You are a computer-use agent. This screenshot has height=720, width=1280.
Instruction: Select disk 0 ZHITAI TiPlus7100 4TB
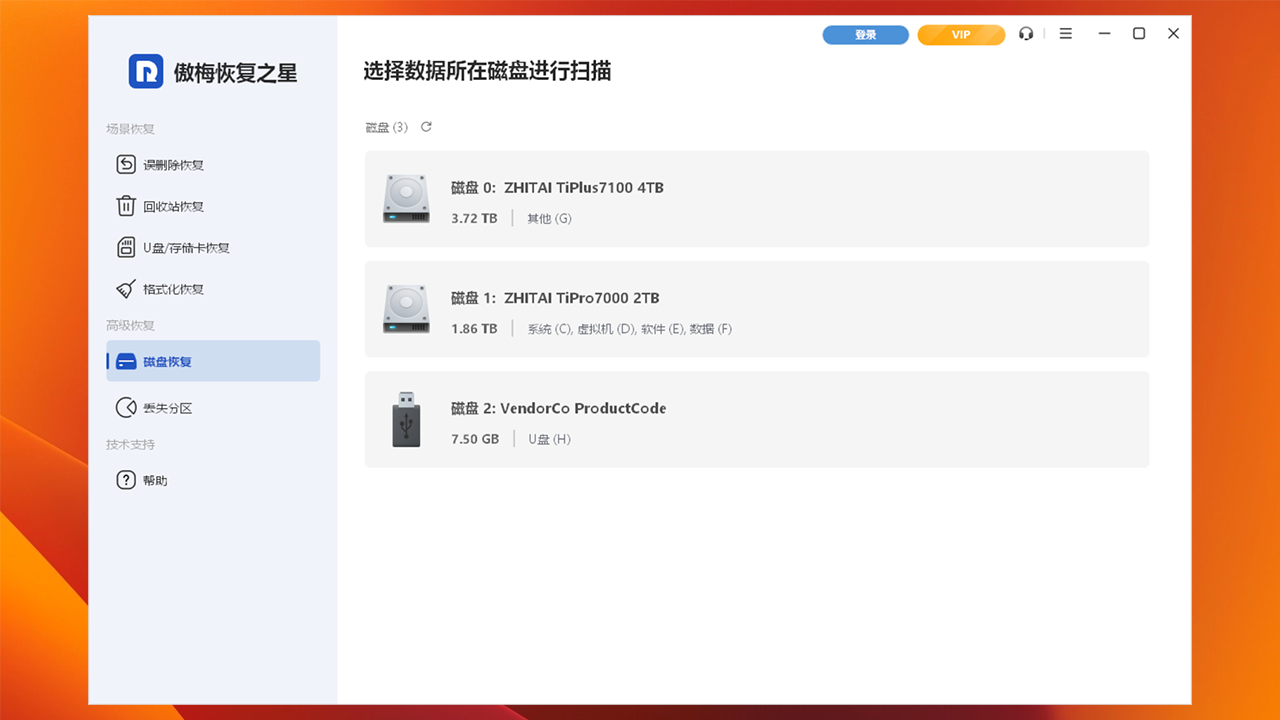coord(757,198)
